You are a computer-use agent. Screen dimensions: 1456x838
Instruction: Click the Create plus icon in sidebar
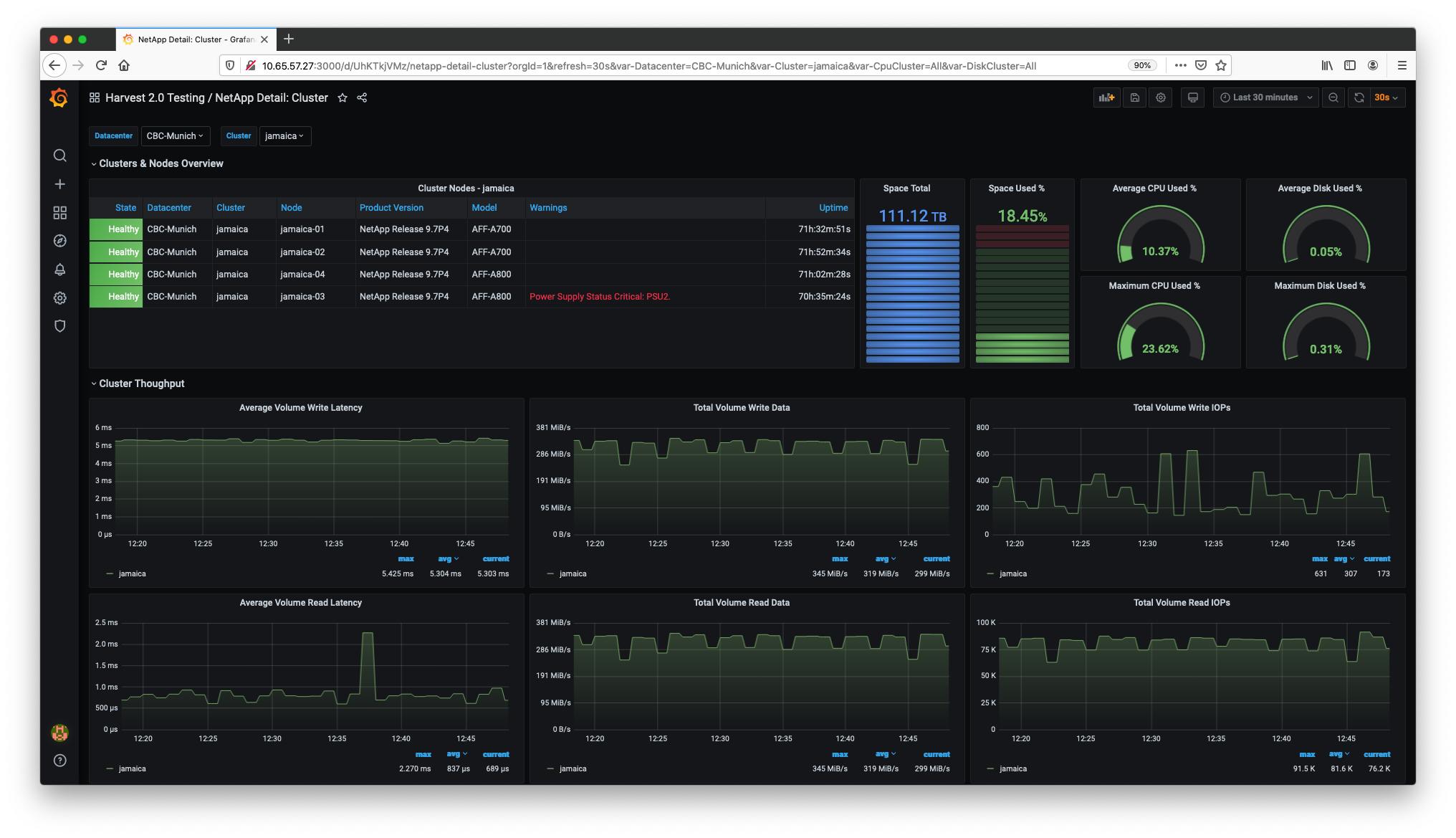coord(60,184)
